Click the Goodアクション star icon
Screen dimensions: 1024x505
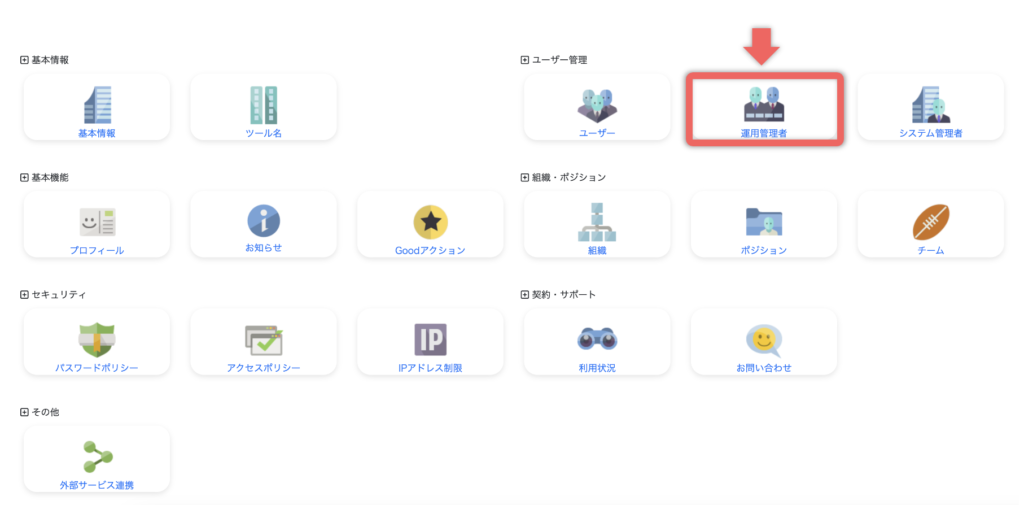[430, 221]
